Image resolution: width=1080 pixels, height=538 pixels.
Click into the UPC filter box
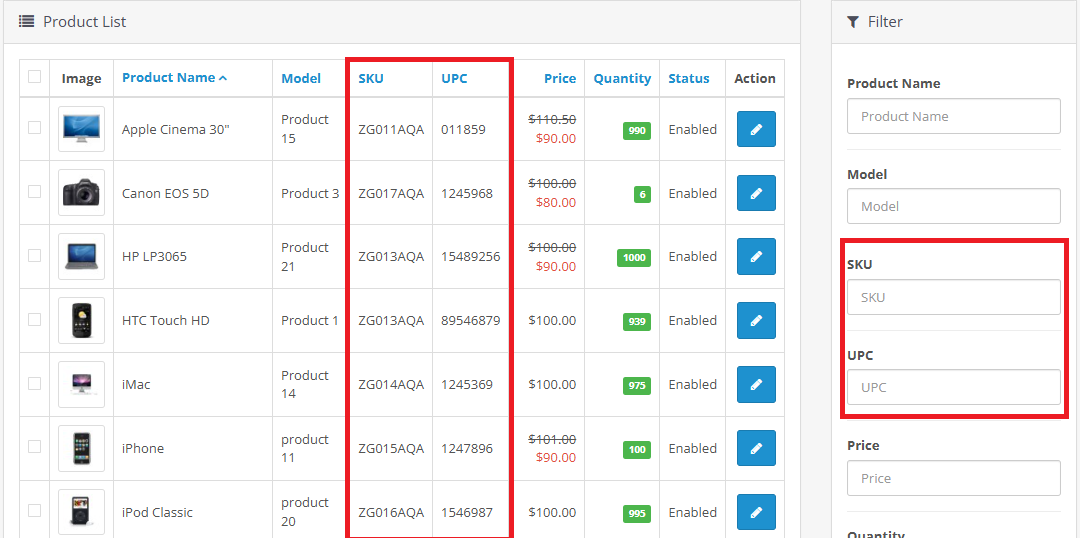(953, 387)
